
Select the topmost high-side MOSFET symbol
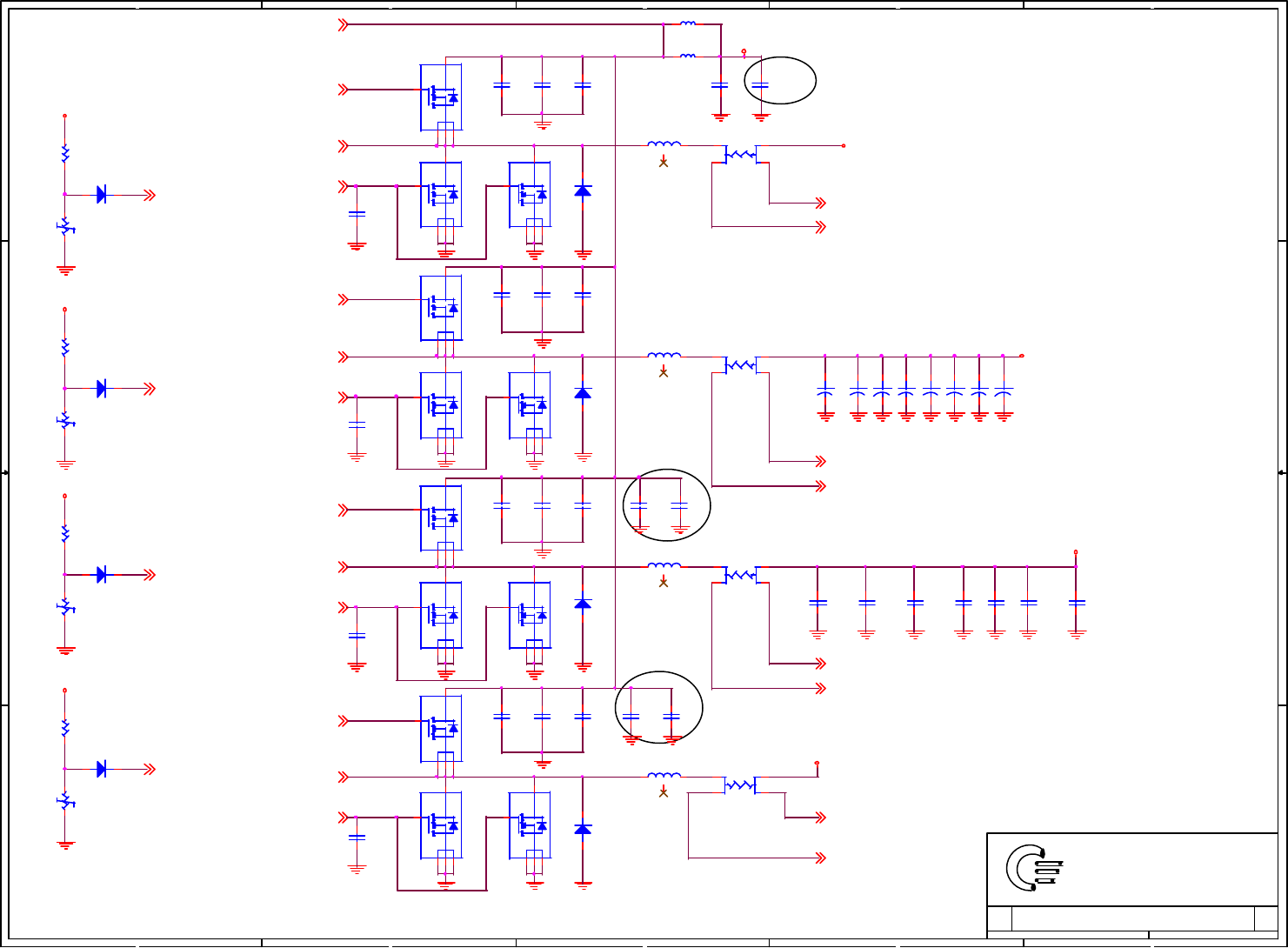pos(441,97)
